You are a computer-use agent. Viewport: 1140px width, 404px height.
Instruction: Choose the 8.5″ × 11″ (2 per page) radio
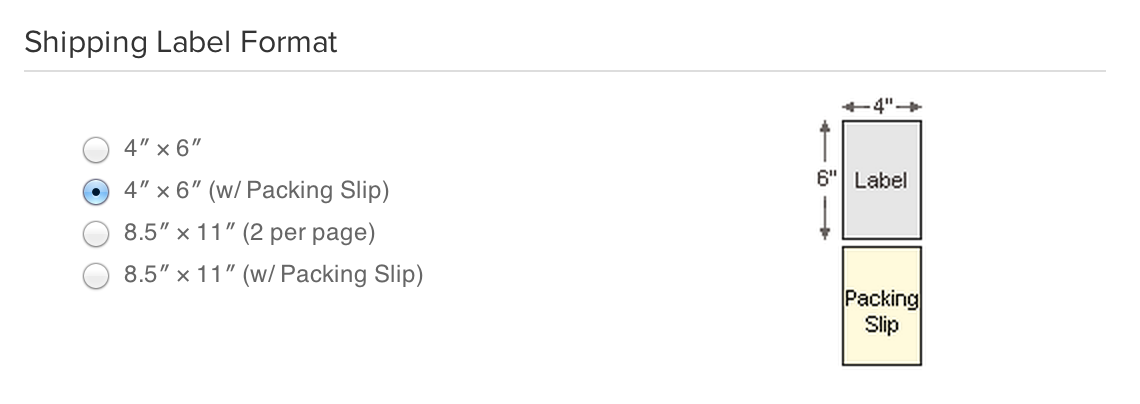tap(95, 233)
